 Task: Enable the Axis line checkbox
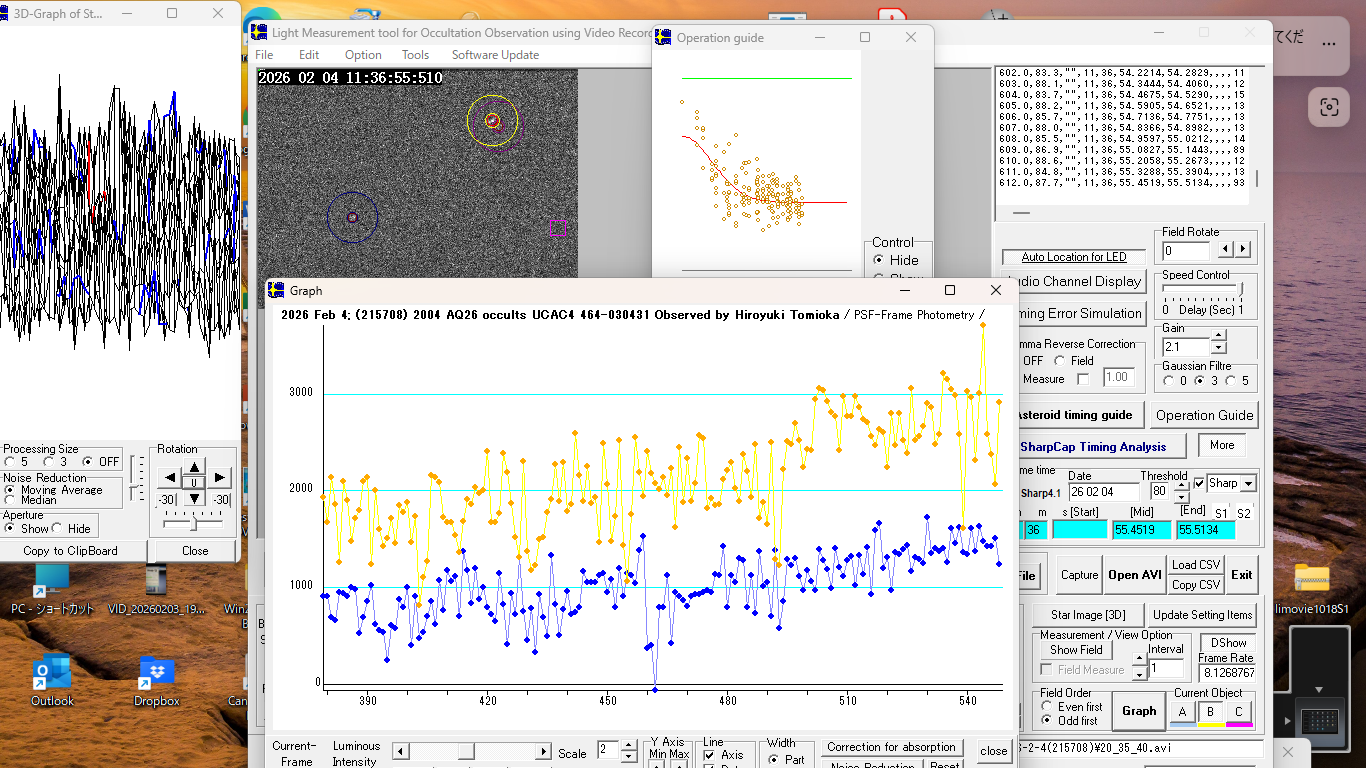tap(709, 755)
